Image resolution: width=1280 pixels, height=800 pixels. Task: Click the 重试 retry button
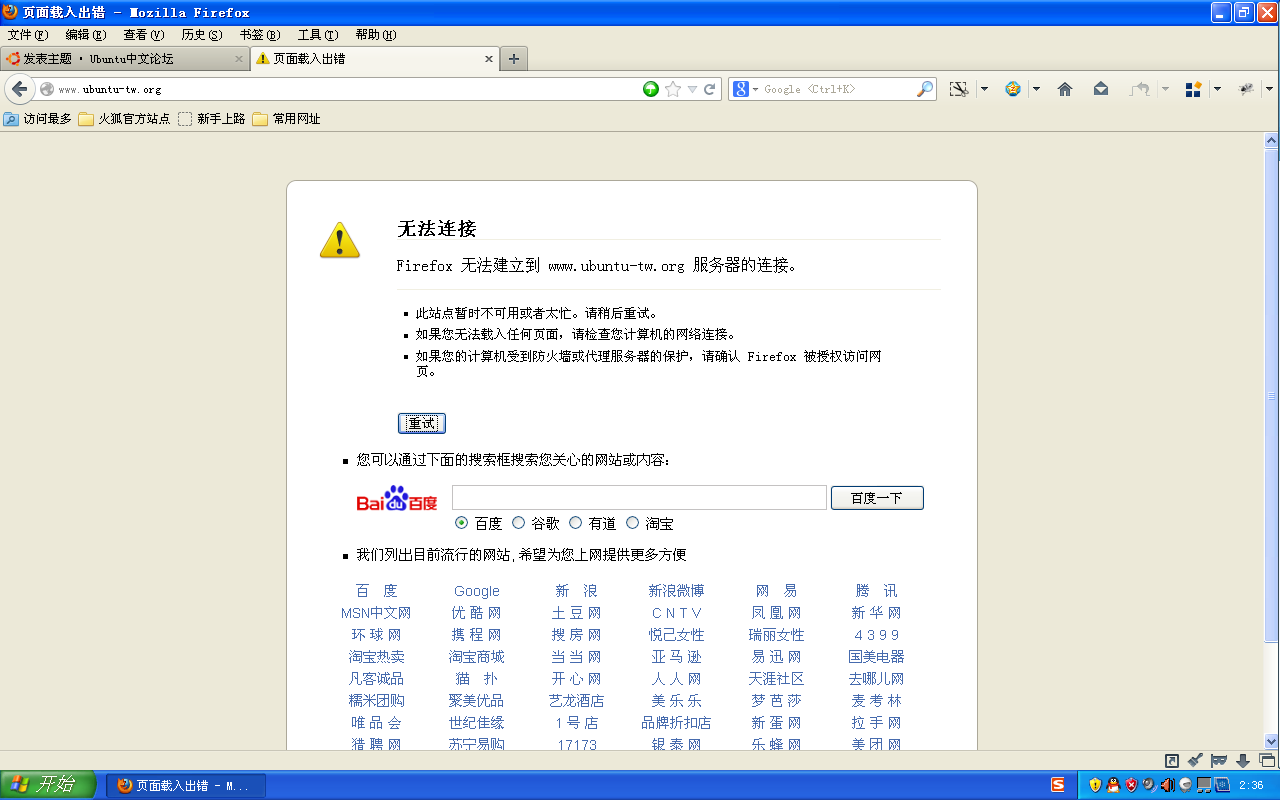click(422, 423)
